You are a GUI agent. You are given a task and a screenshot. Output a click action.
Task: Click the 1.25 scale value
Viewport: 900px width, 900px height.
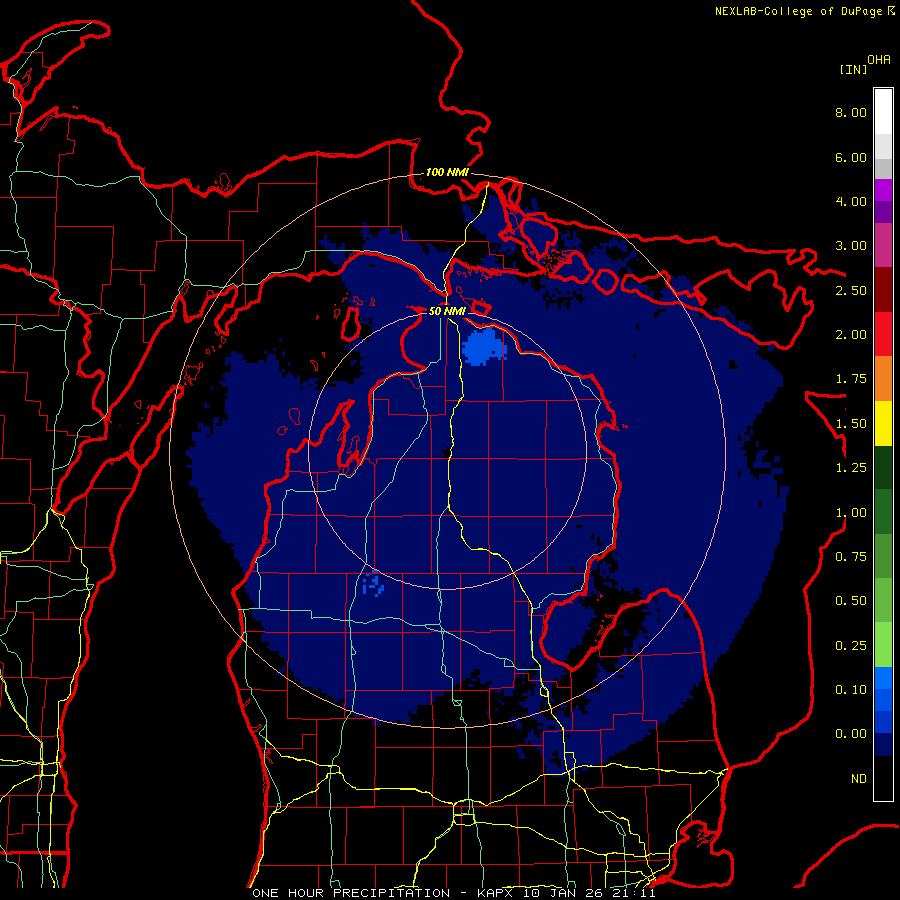point(851,468)
